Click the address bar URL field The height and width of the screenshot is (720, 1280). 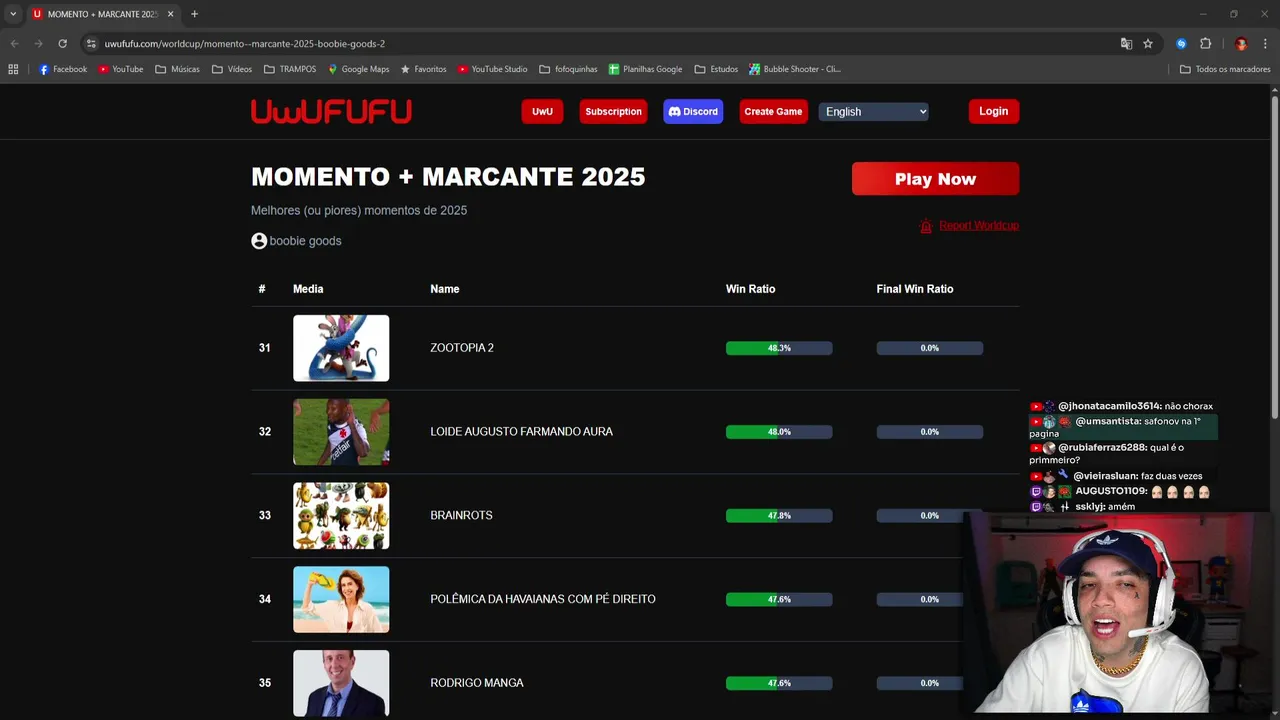pos(600,44)
